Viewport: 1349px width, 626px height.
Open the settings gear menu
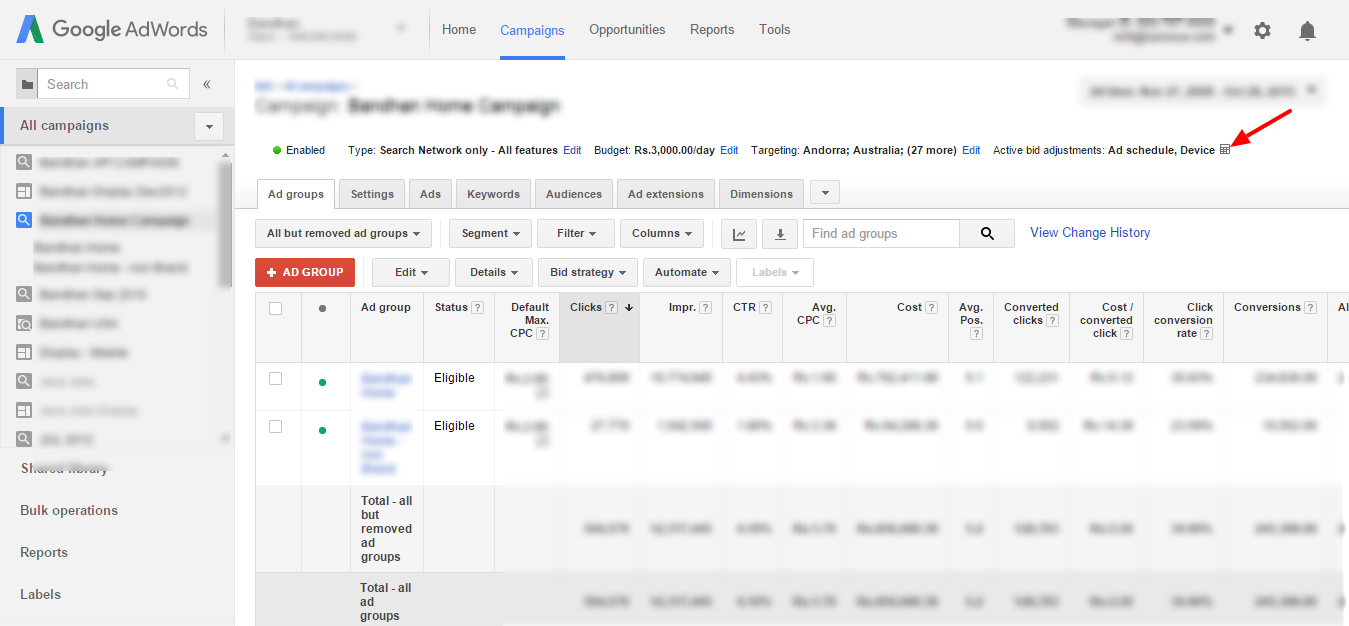(1262, 31)
